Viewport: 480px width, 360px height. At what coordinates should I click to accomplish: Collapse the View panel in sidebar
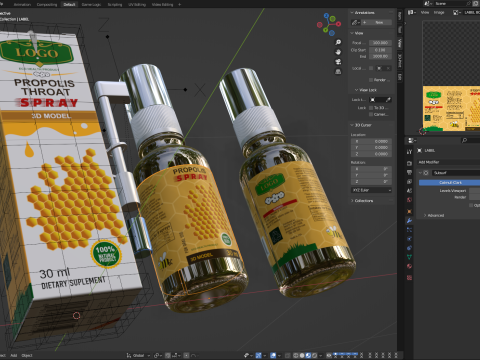tap(352, 33)
